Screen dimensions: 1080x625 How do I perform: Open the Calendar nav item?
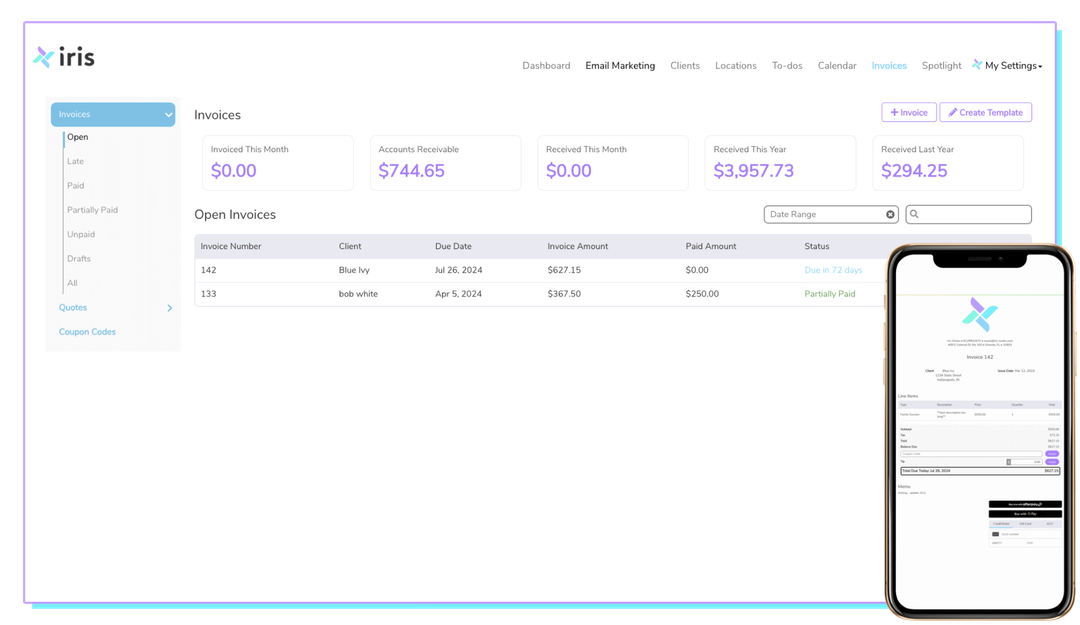pyautogui.click(x=837, y=66)
